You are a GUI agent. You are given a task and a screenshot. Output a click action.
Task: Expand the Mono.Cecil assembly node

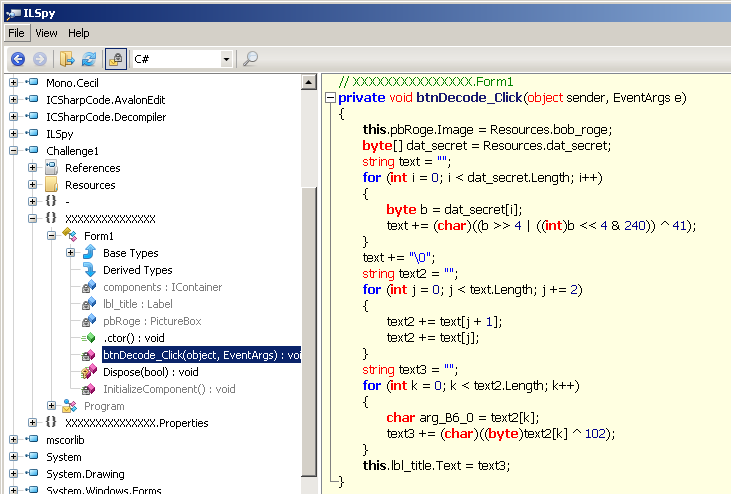[x=14, y=83]
